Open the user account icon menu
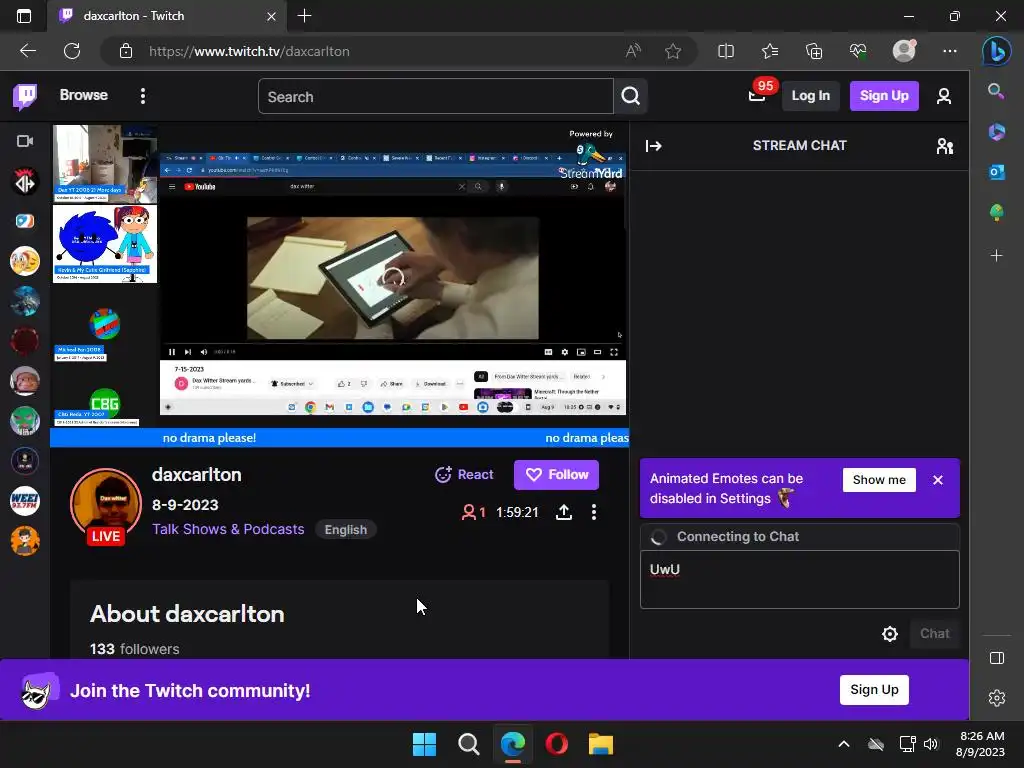 coord(944,97)
